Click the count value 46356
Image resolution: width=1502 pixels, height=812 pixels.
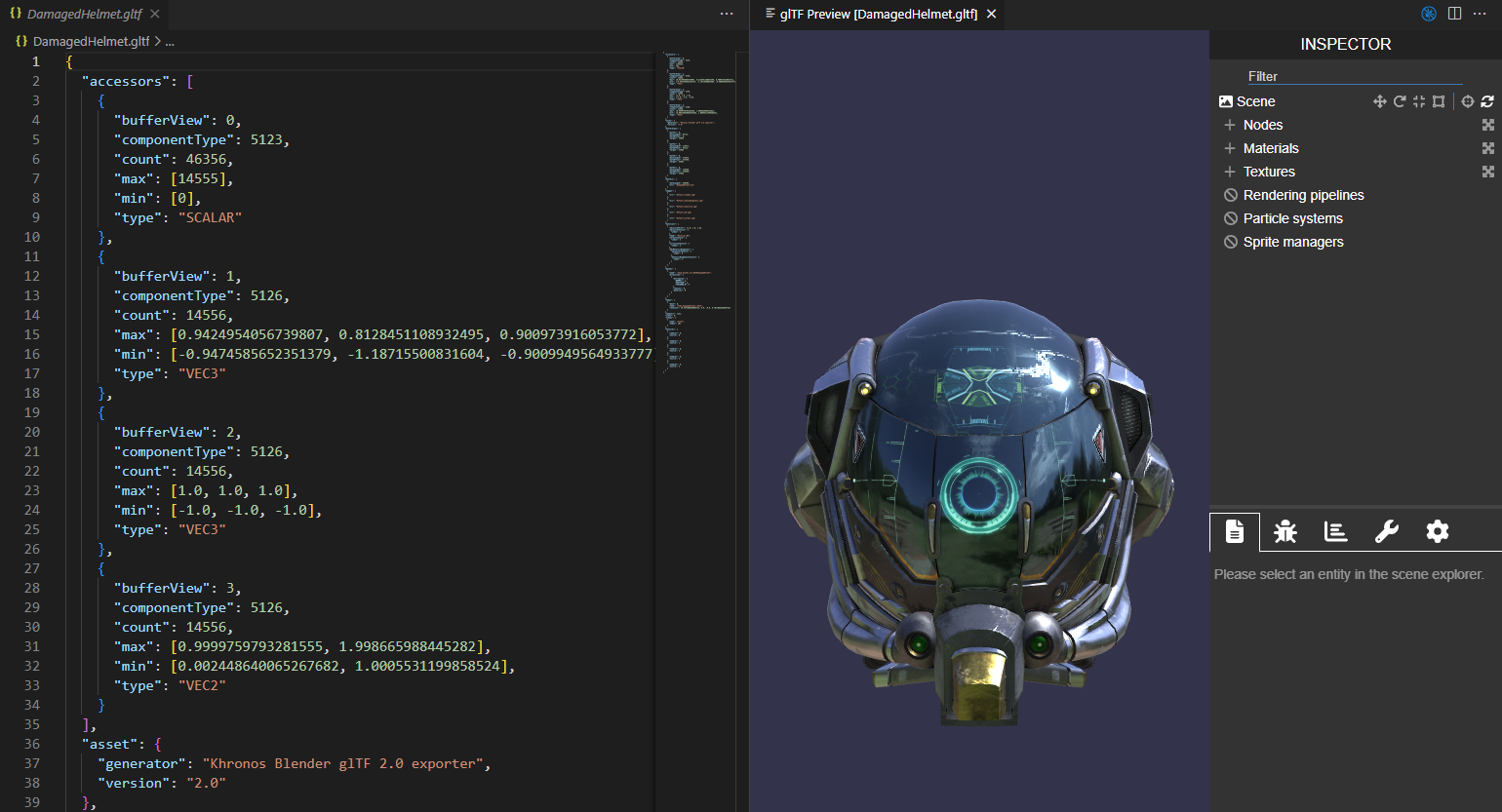206,159
